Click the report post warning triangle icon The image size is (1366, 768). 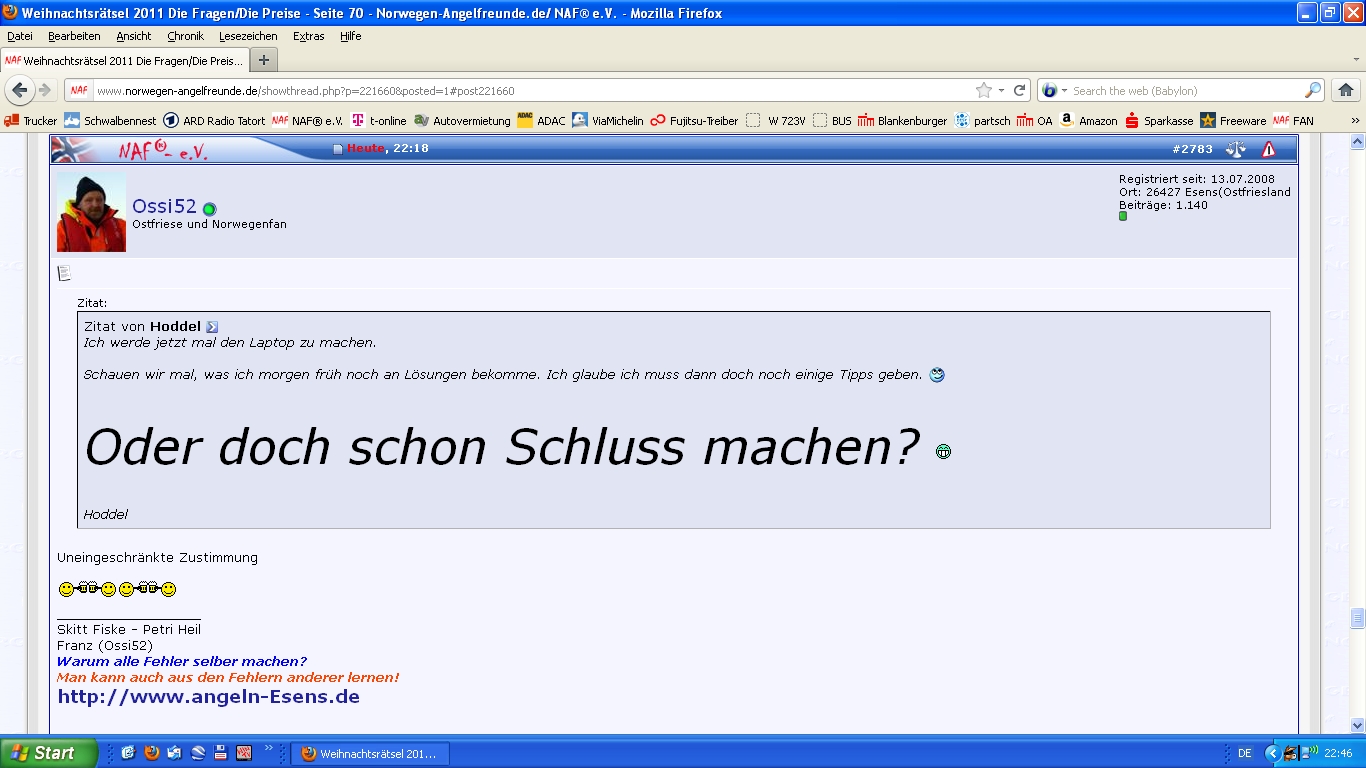[1268, 149]
